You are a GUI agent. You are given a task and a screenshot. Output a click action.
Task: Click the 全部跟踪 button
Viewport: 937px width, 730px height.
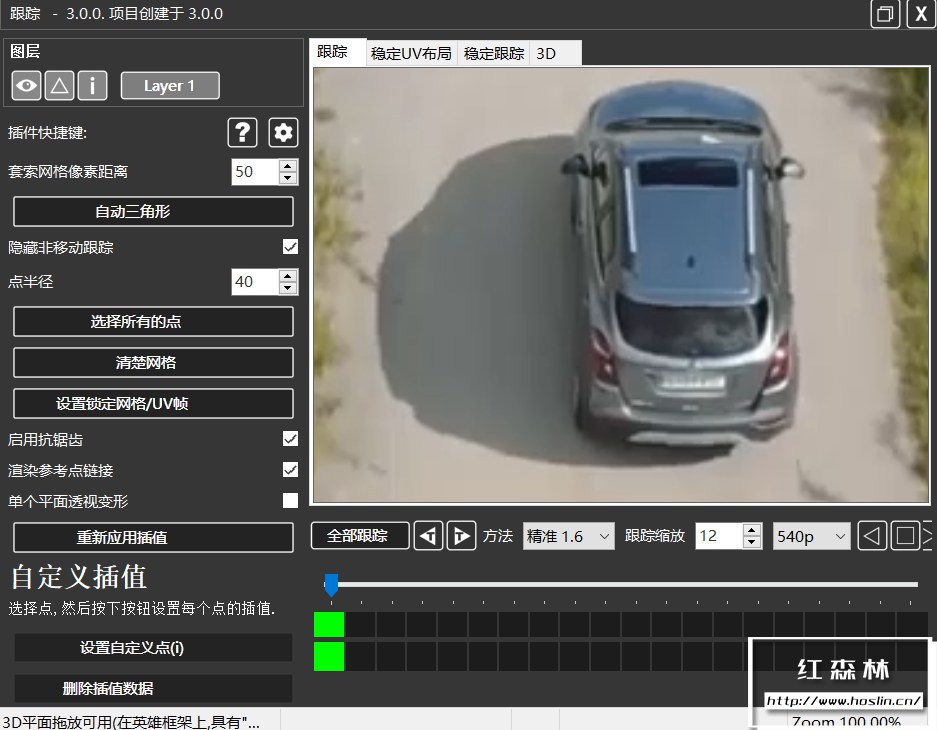[x=360, y=536]
